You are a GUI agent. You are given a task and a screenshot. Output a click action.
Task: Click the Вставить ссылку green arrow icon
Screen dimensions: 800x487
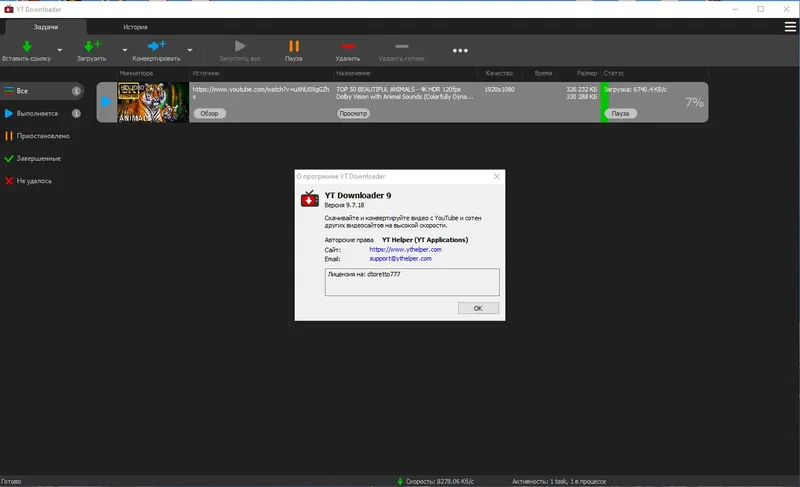[x=27, y=46]
